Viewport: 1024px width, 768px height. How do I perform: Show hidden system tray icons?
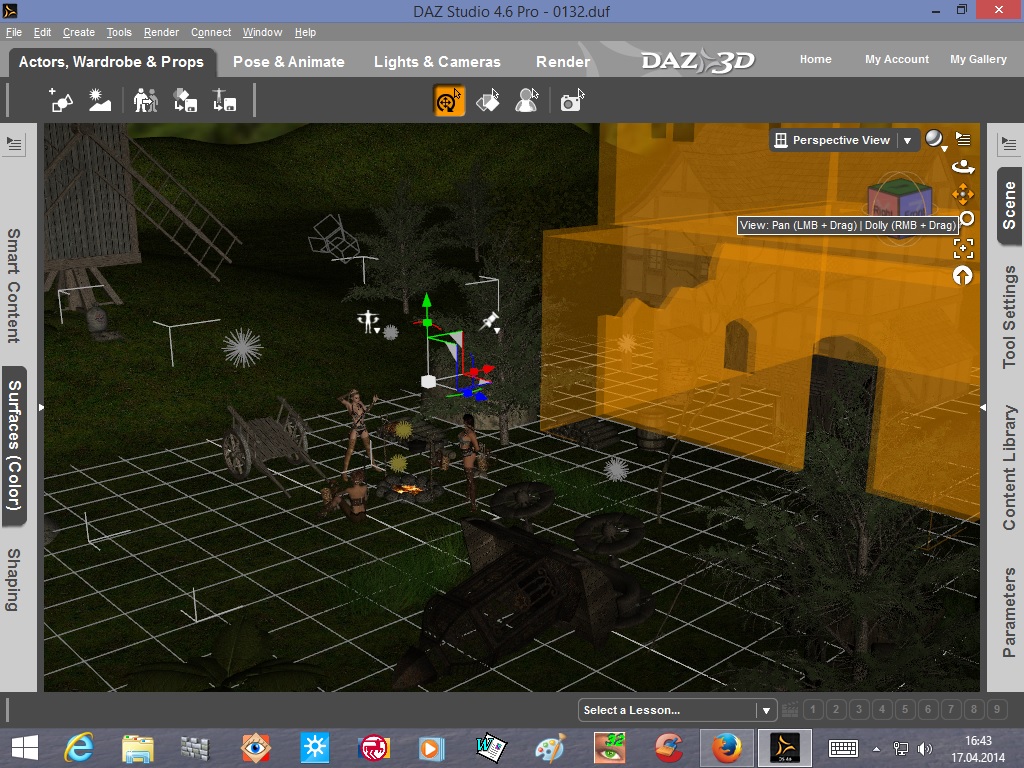pyautogui.click(x=876, y=749)
